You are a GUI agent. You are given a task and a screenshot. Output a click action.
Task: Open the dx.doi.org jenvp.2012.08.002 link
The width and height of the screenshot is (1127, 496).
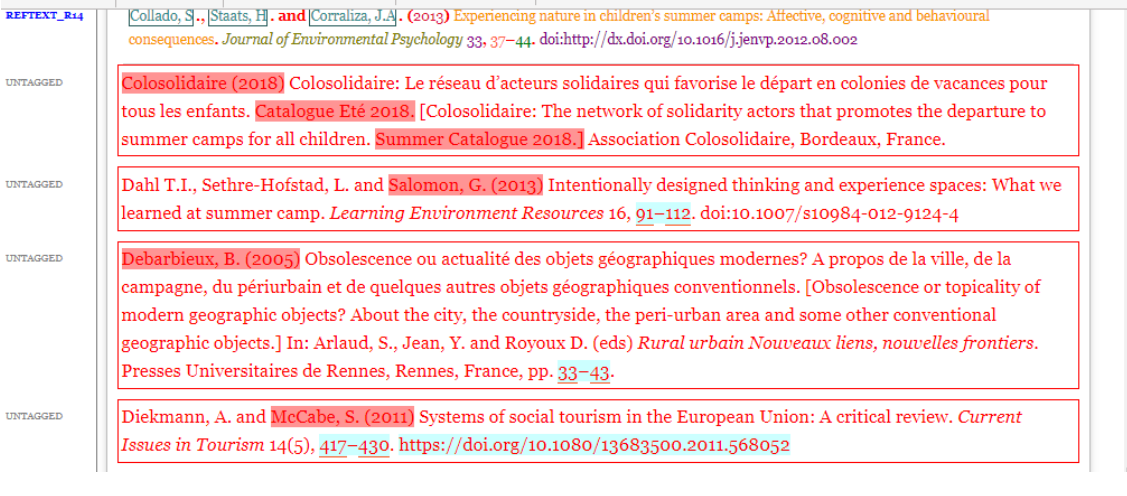[x=699, y=40]
